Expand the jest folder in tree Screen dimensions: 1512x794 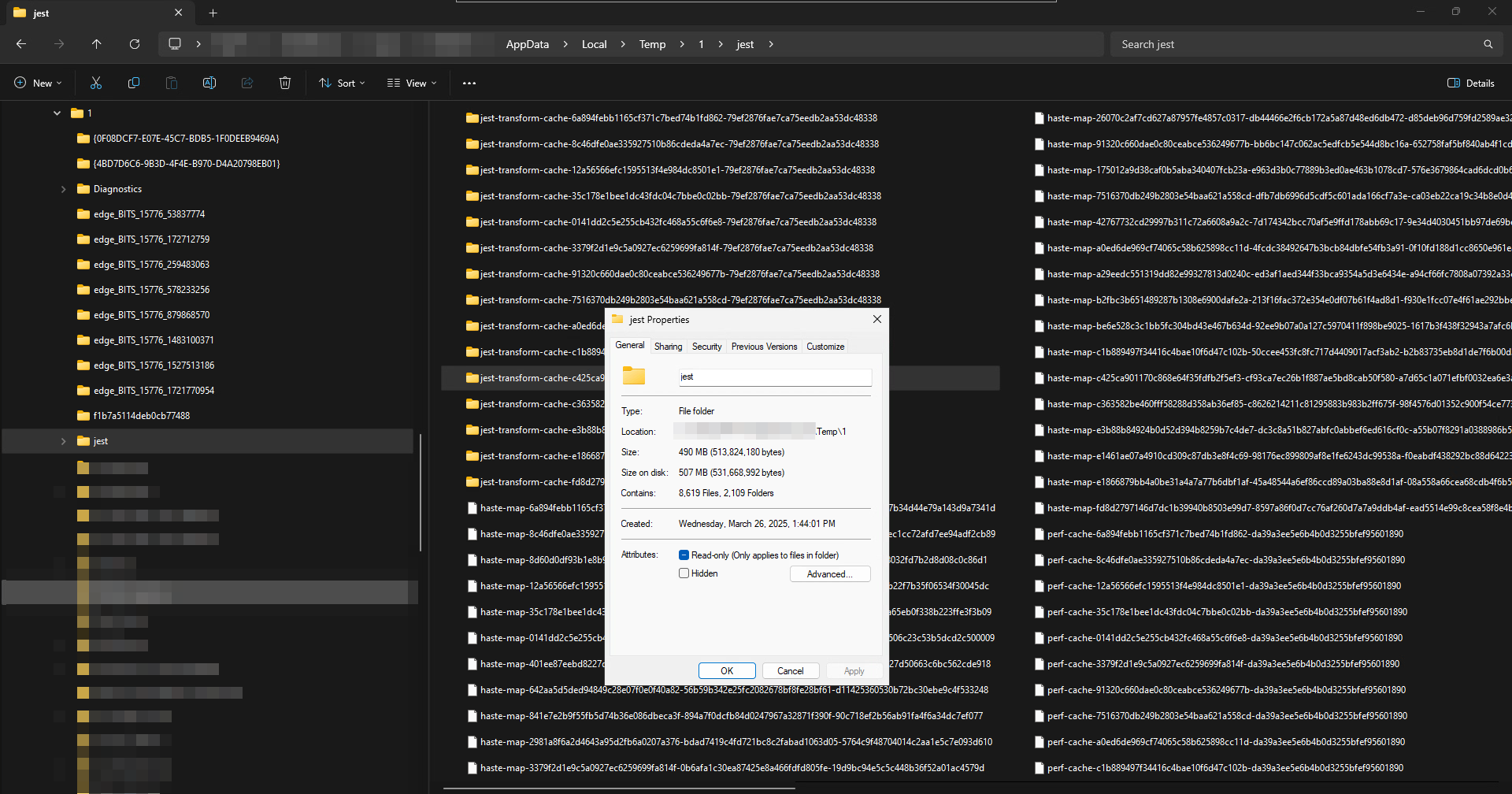tap(63, 441)
